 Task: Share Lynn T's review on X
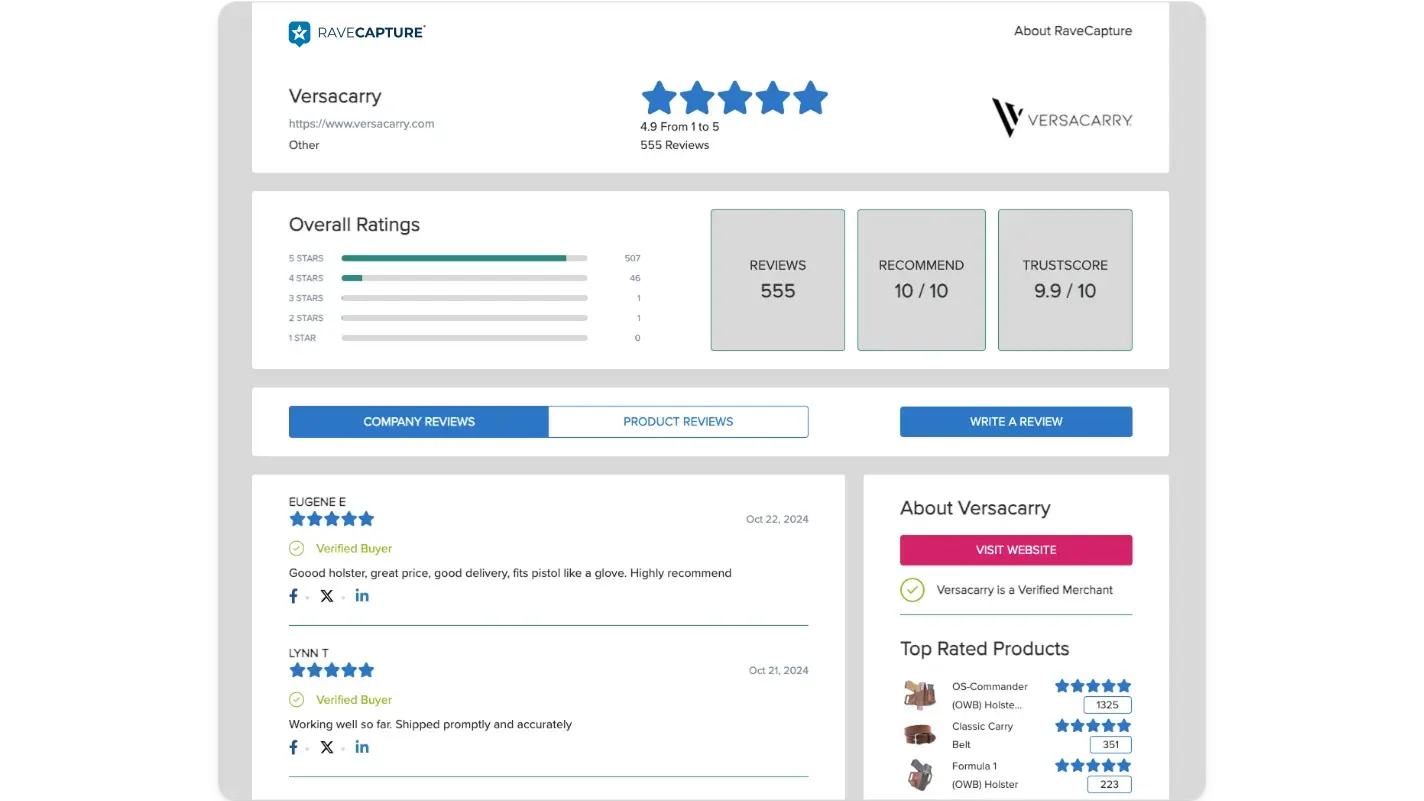click(x=327, y=747)
